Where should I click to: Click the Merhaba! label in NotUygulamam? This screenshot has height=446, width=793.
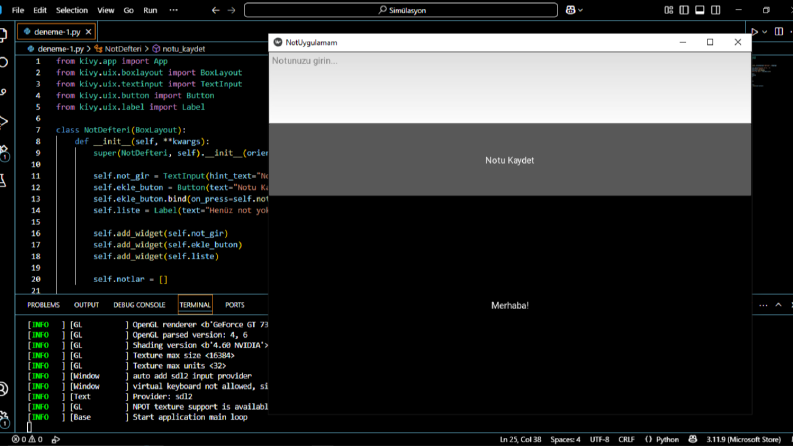point(510,305)
